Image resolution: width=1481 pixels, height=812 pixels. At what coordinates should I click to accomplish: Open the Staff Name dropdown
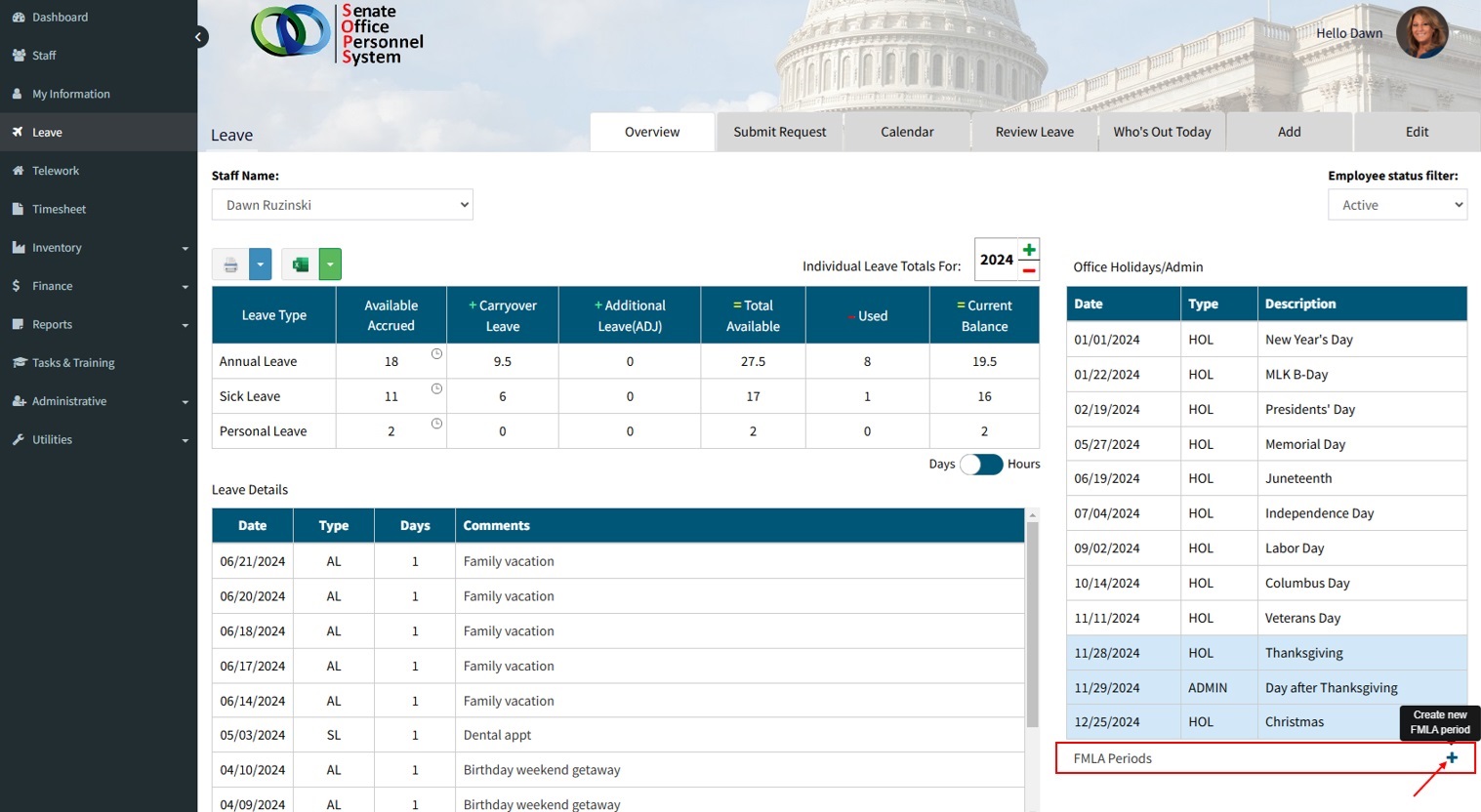[x=342, y=205]
